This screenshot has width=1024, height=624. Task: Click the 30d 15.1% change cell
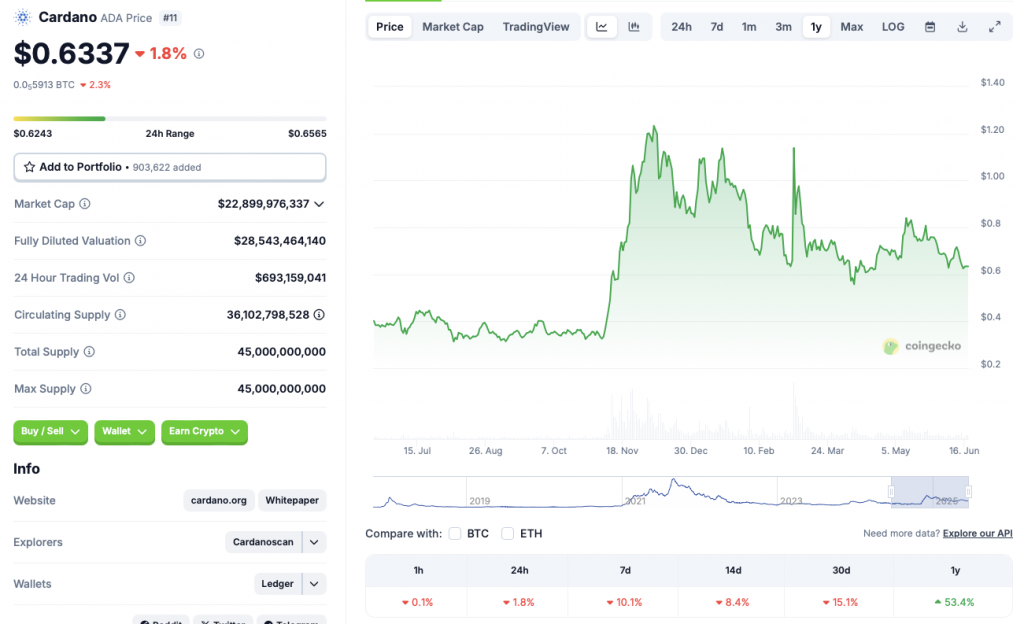[x=840, y=602]
